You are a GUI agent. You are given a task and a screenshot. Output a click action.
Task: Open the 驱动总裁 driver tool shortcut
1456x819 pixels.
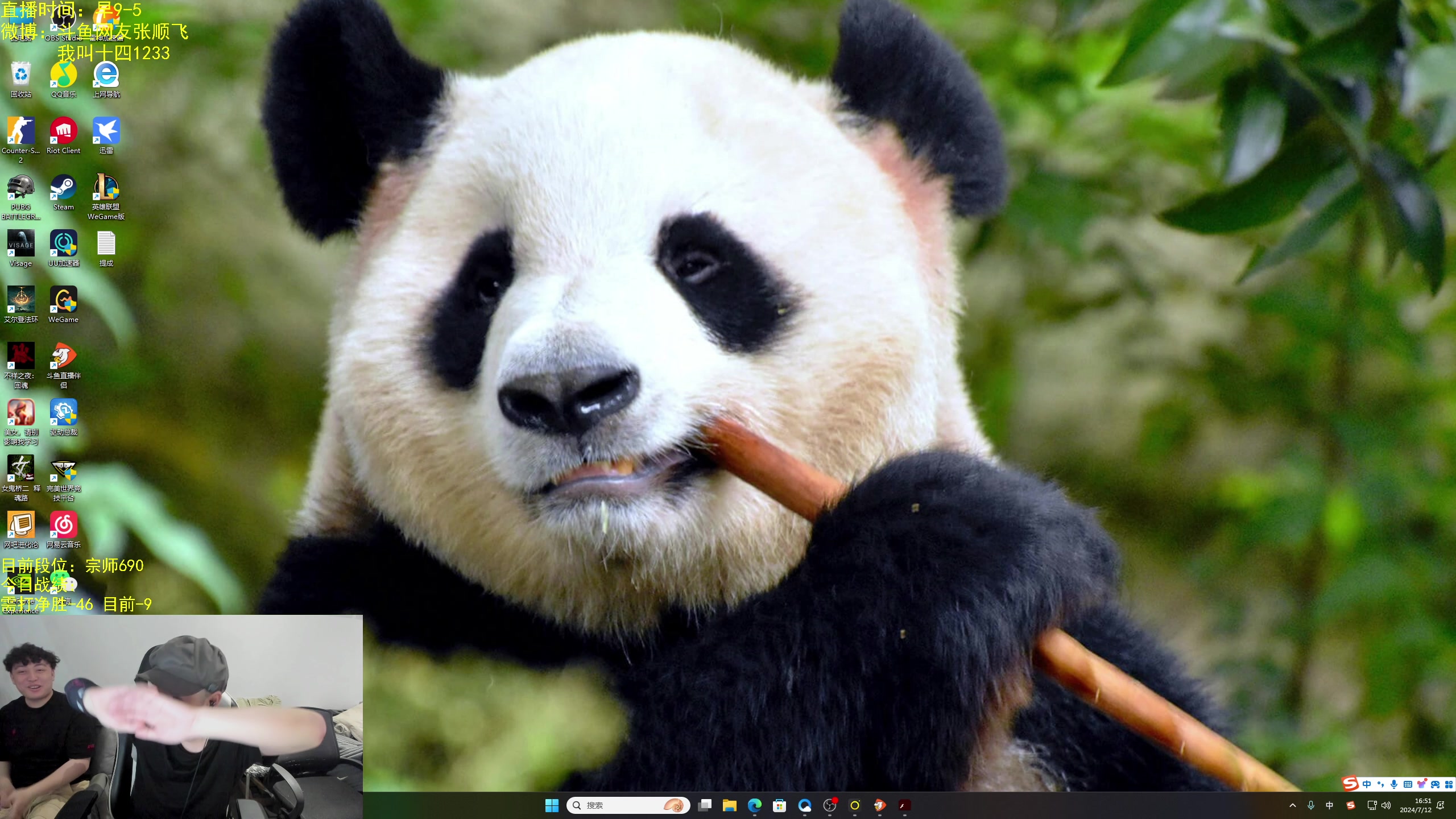pos(64,417)
